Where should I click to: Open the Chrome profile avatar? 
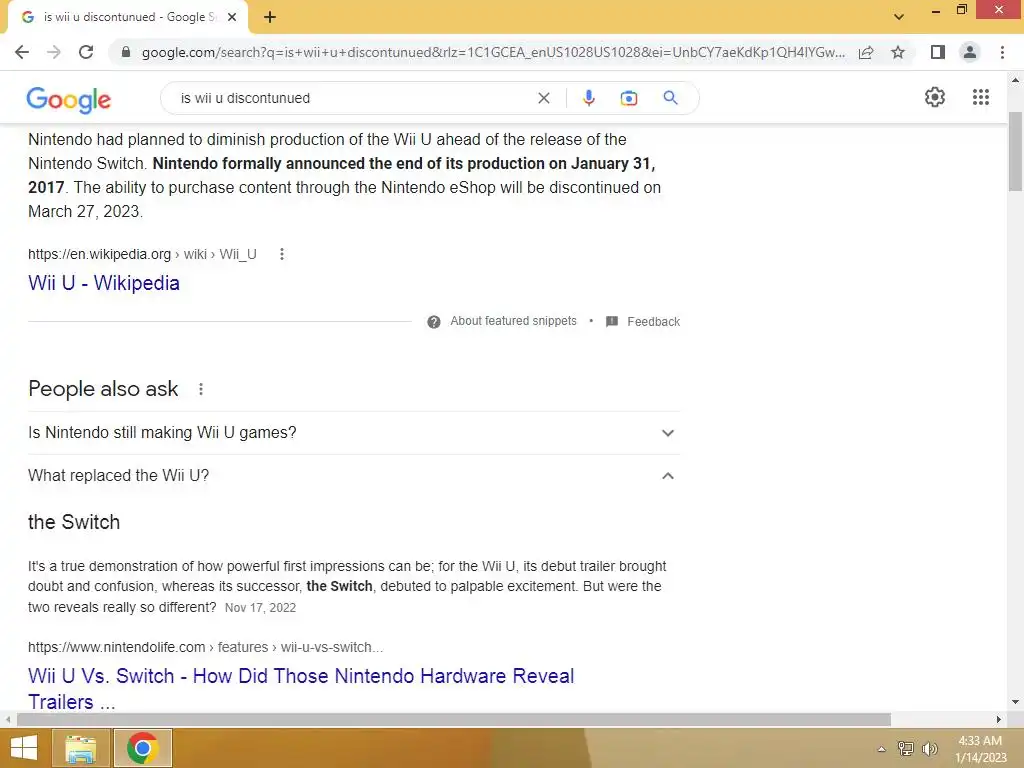(x=970, y=52)
